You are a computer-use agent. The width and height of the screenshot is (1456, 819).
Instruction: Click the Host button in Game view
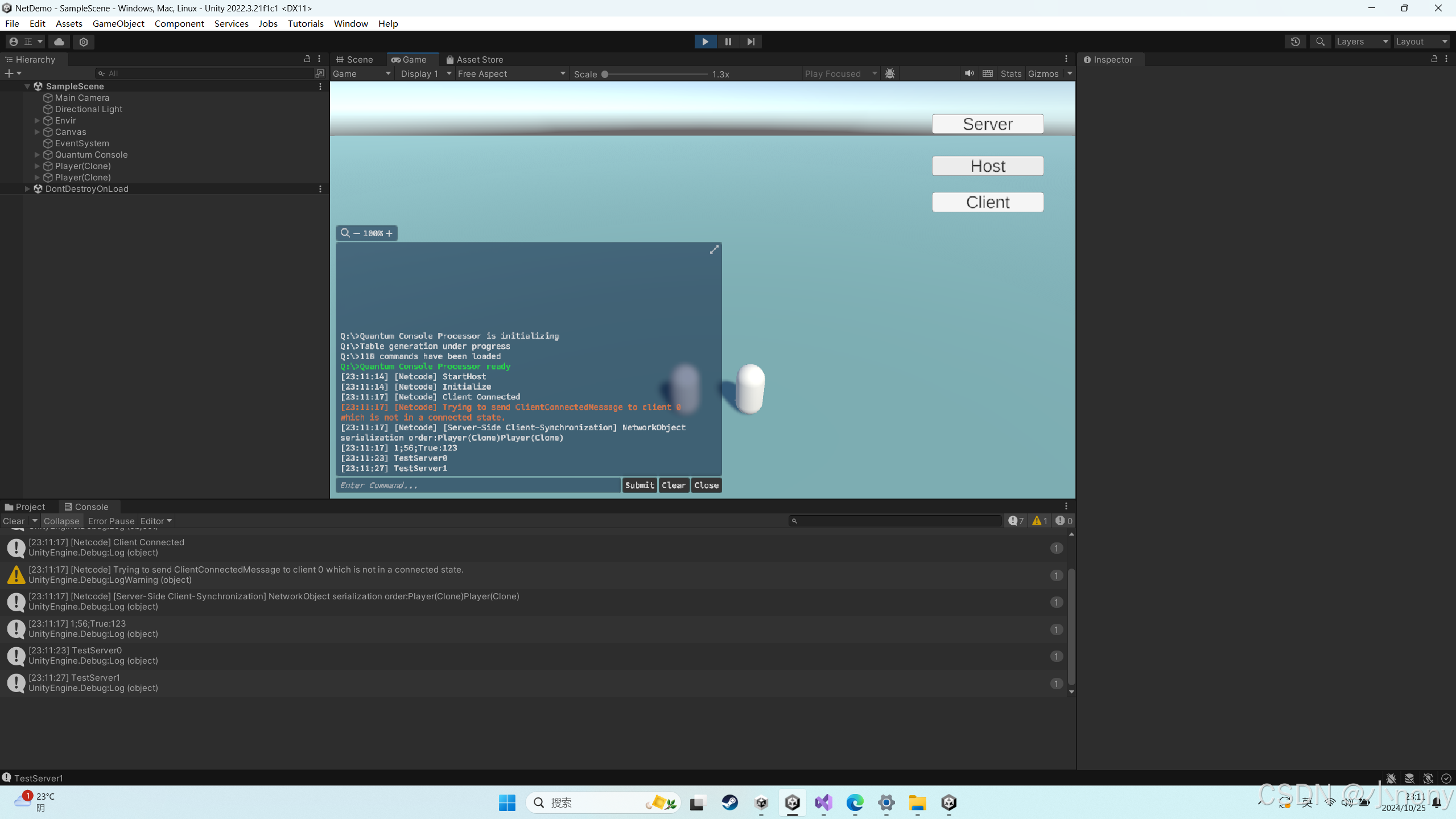click(987, 166)
